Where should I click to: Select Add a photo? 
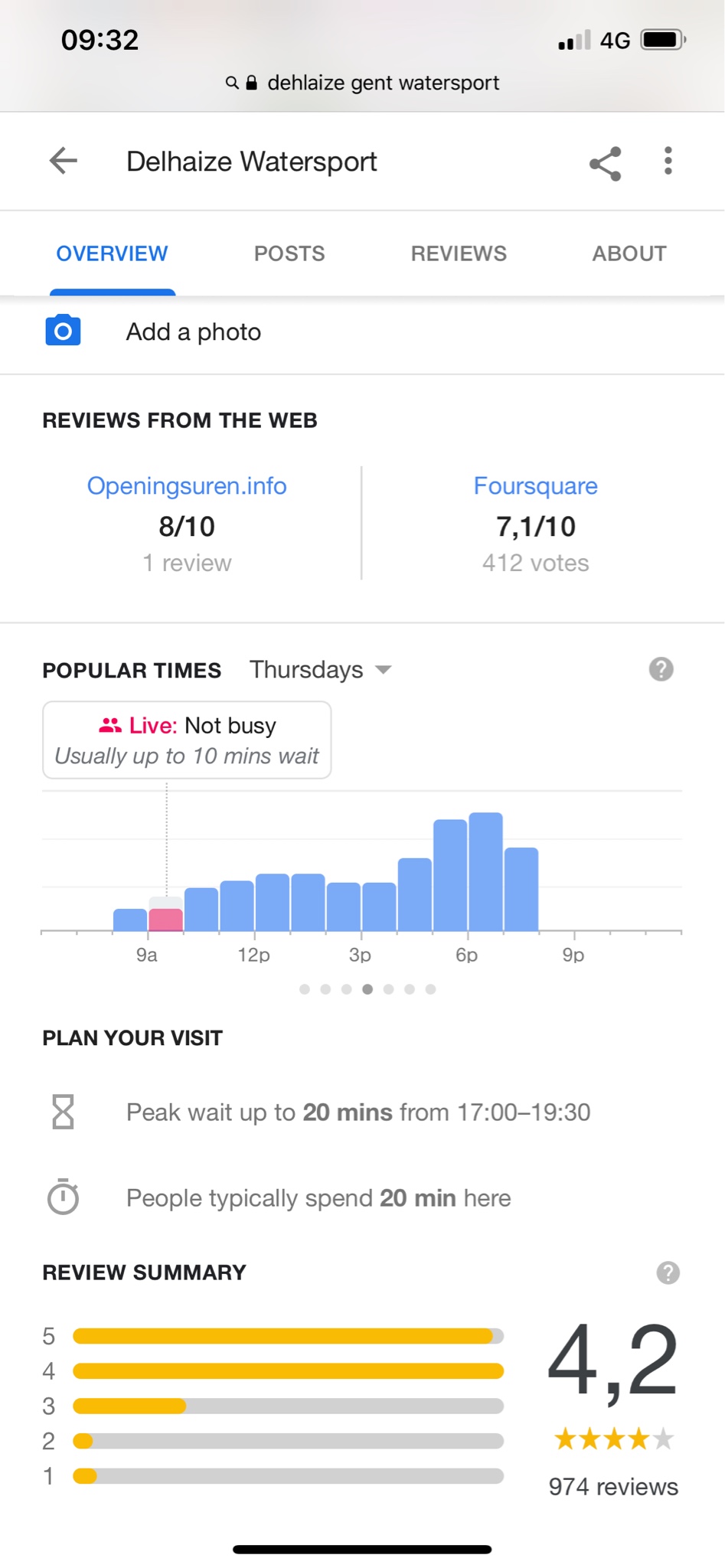pos(194,332)
